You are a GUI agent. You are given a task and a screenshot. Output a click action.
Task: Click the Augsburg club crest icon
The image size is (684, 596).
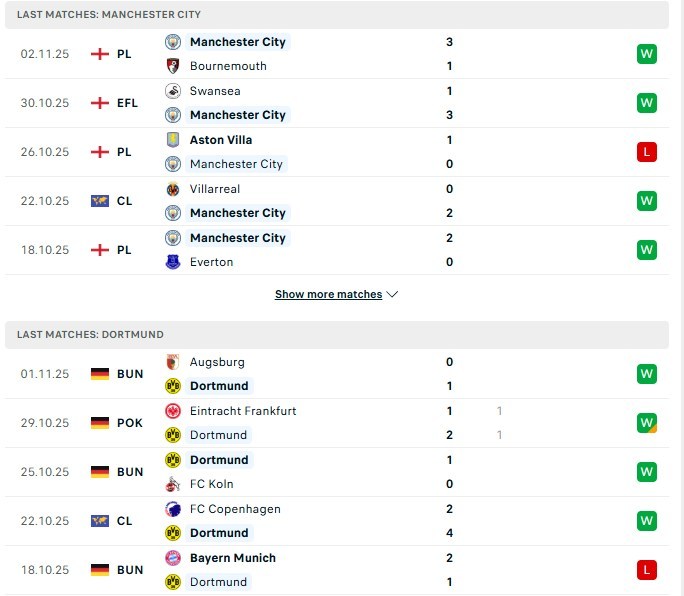(172, 362)
